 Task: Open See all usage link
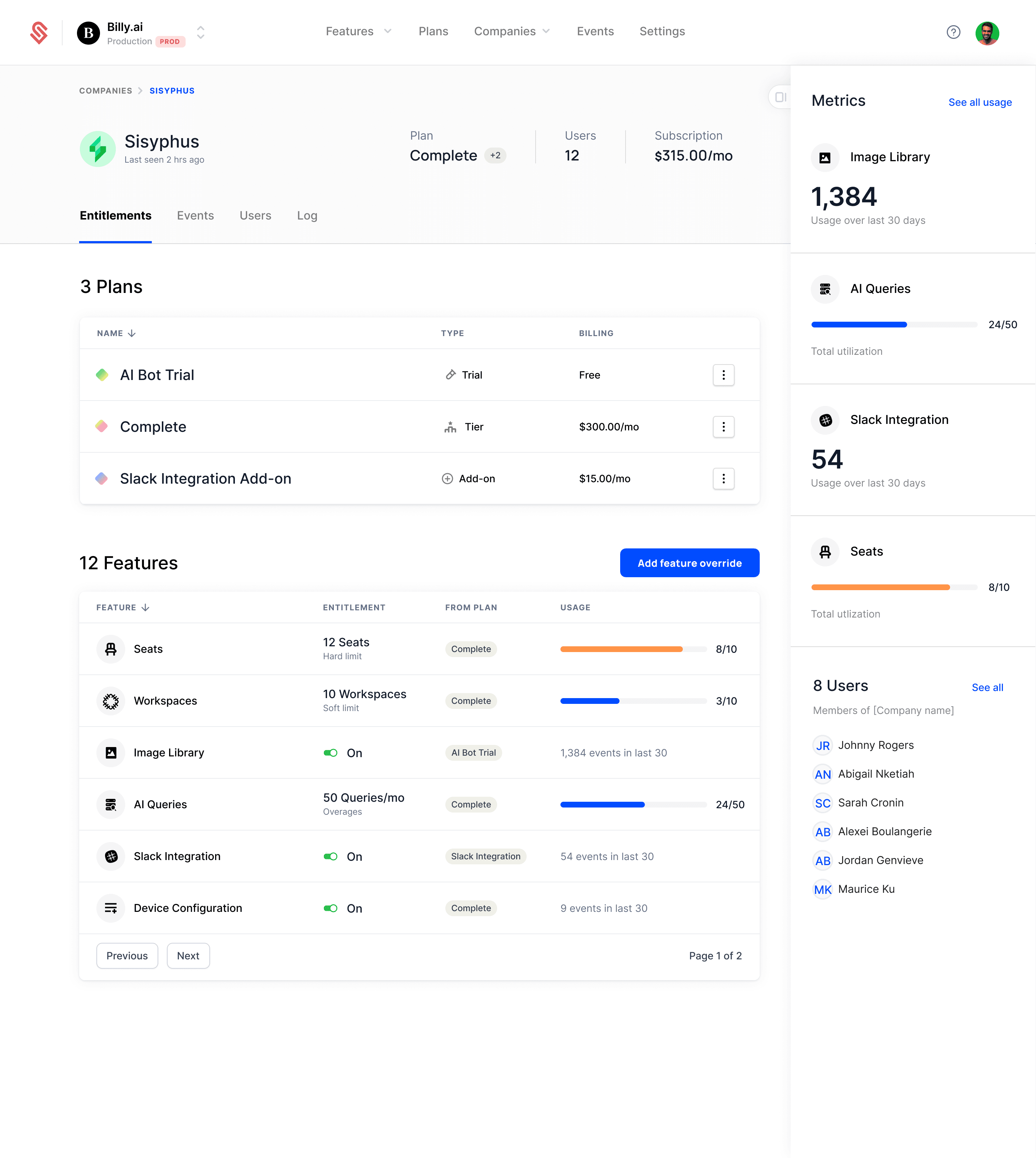[x=980, y=103]
